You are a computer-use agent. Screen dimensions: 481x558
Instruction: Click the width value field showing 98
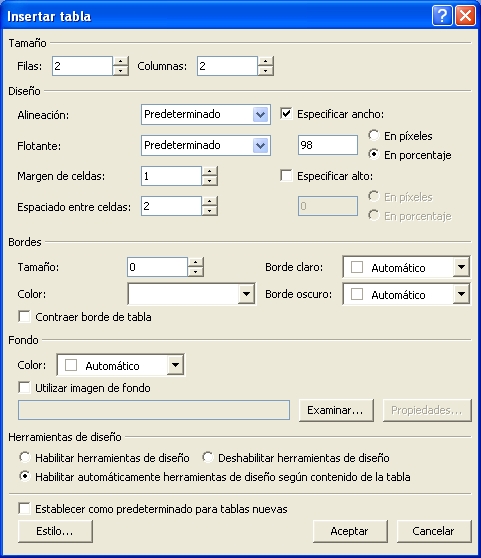[328, 145]
